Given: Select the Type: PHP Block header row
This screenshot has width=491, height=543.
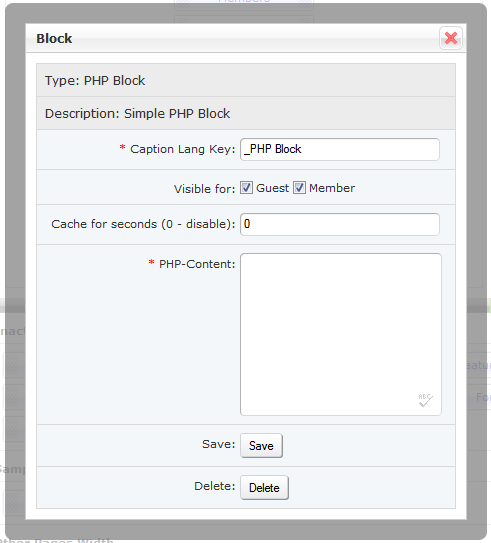Looking at the screenshot, I should pos(246,80).
